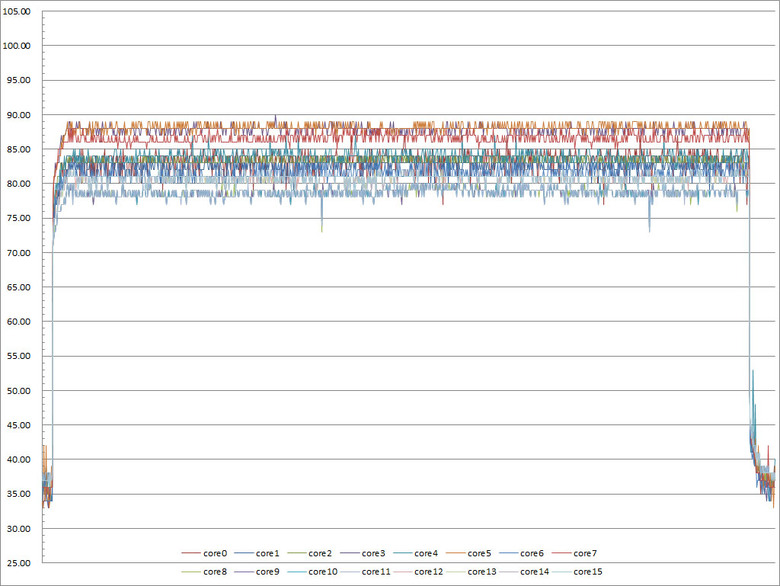
Task: Click the 60.00 axis label
Action: (x=18, y=321)
